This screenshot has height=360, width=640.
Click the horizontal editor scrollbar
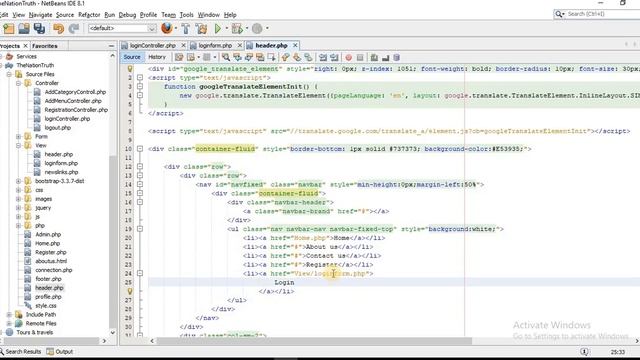[x=314, y=341]
